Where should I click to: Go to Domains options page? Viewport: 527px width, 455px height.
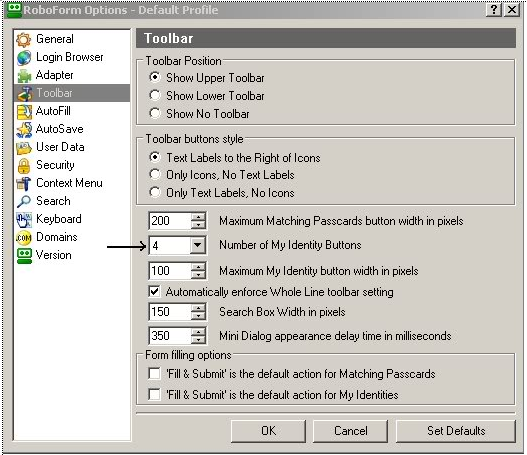pos(57,237)
